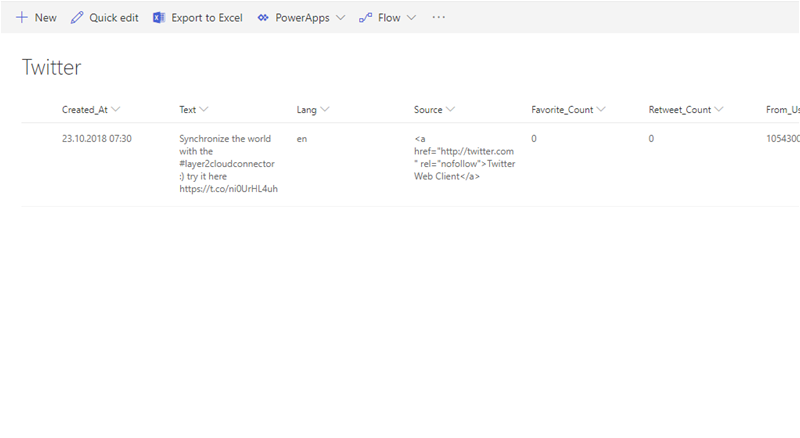Click the Twitter list title
Viewport: 800px width, 438px height.
(x=51, y=67)
